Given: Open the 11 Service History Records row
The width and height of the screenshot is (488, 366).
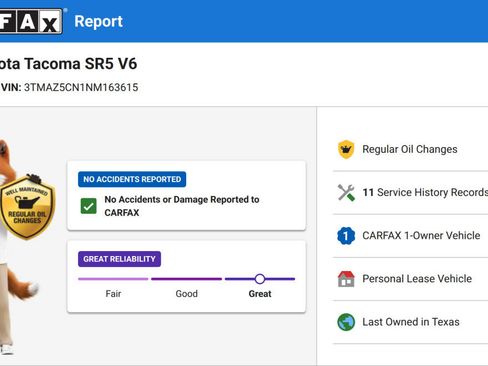Looking at the screenshot, I should 410,193.
